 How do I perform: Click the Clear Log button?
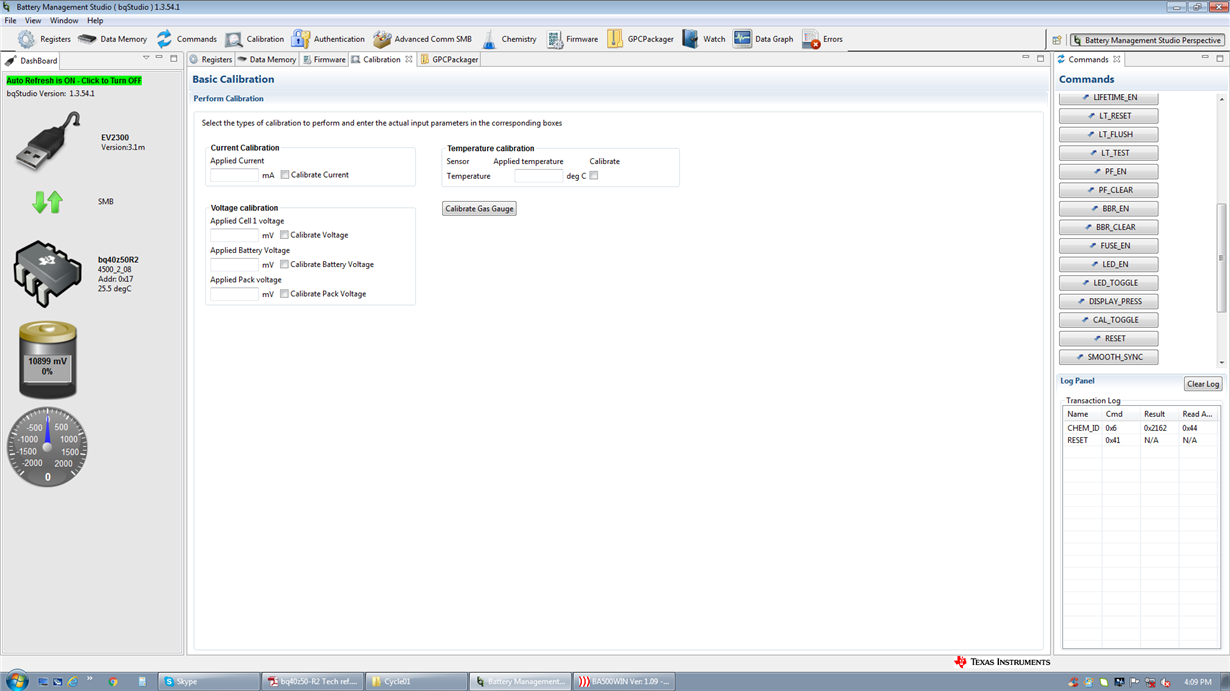(1202, 384)
